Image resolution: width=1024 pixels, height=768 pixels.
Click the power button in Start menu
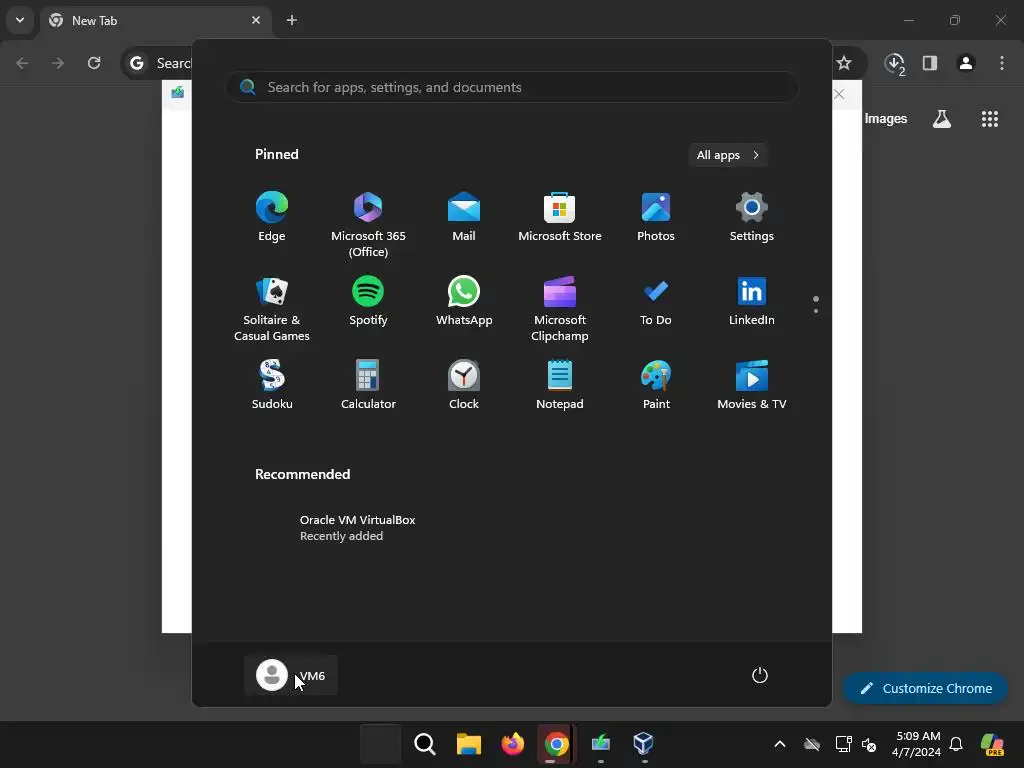pos(760,675)
